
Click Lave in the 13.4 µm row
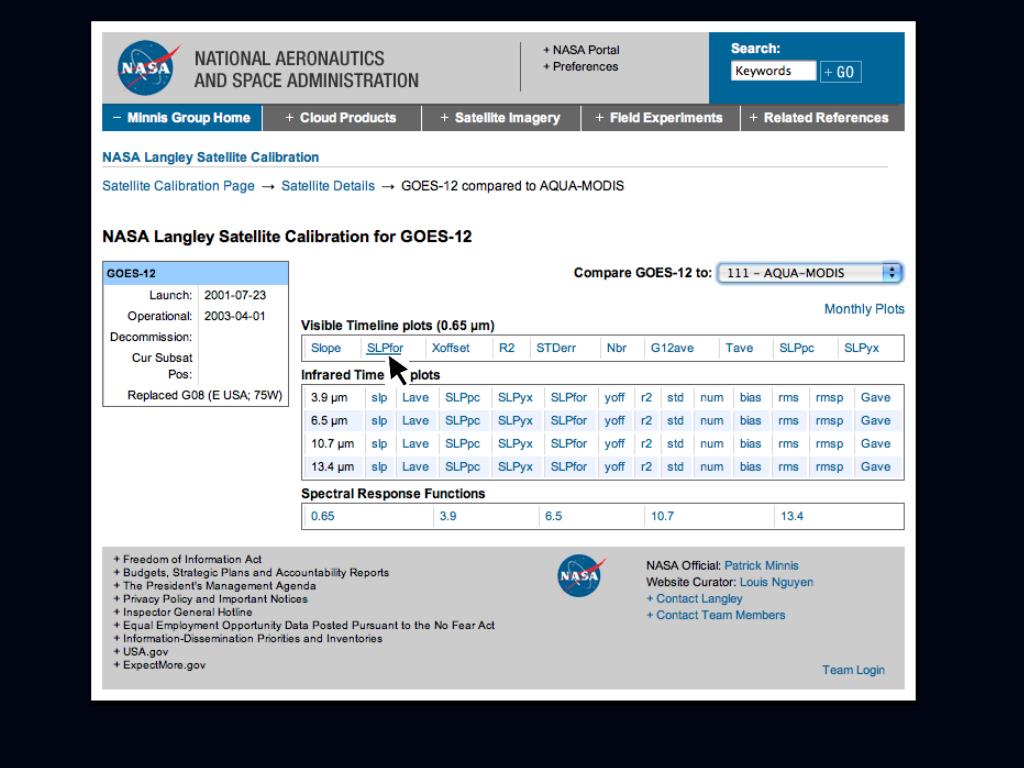[415, 467]
